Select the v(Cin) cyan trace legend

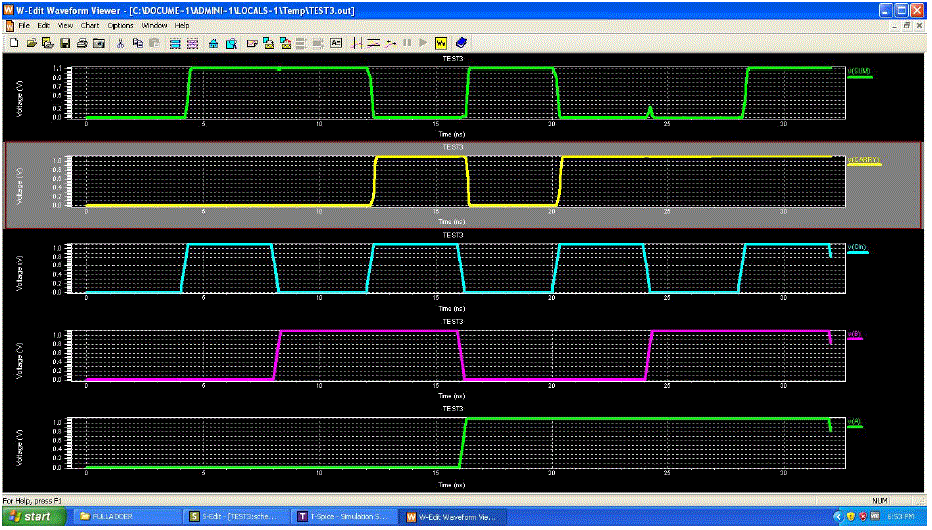click(x=857, y=249)
